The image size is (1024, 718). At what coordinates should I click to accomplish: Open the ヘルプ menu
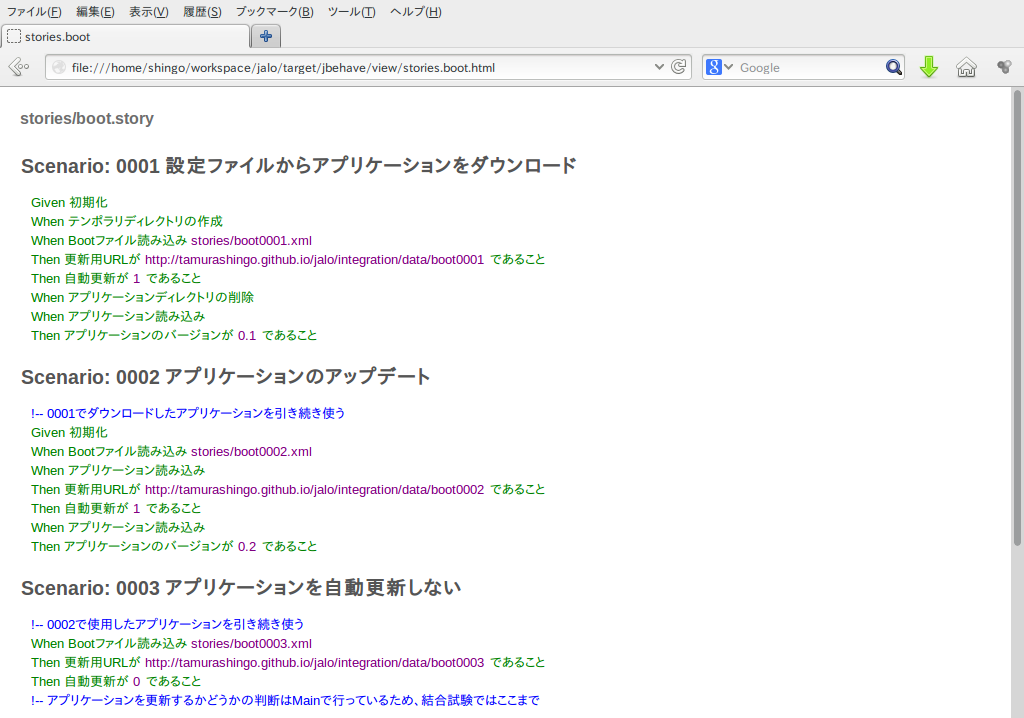(x=416, y=11)
